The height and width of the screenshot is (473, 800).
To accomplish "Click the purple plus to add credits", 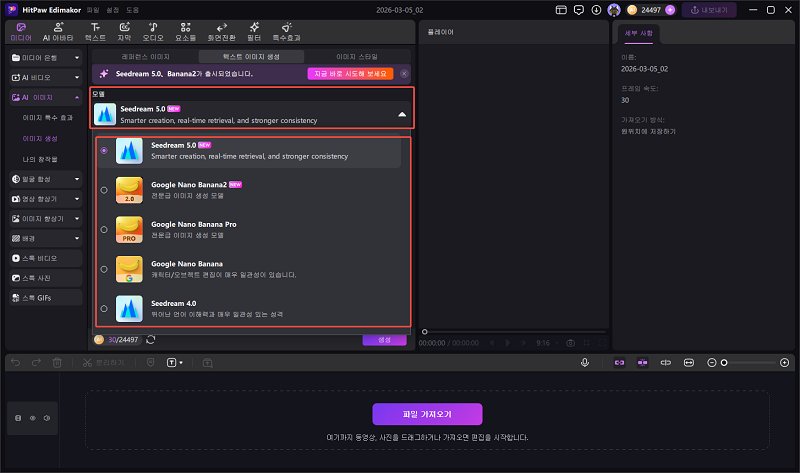I will point(670,10).
